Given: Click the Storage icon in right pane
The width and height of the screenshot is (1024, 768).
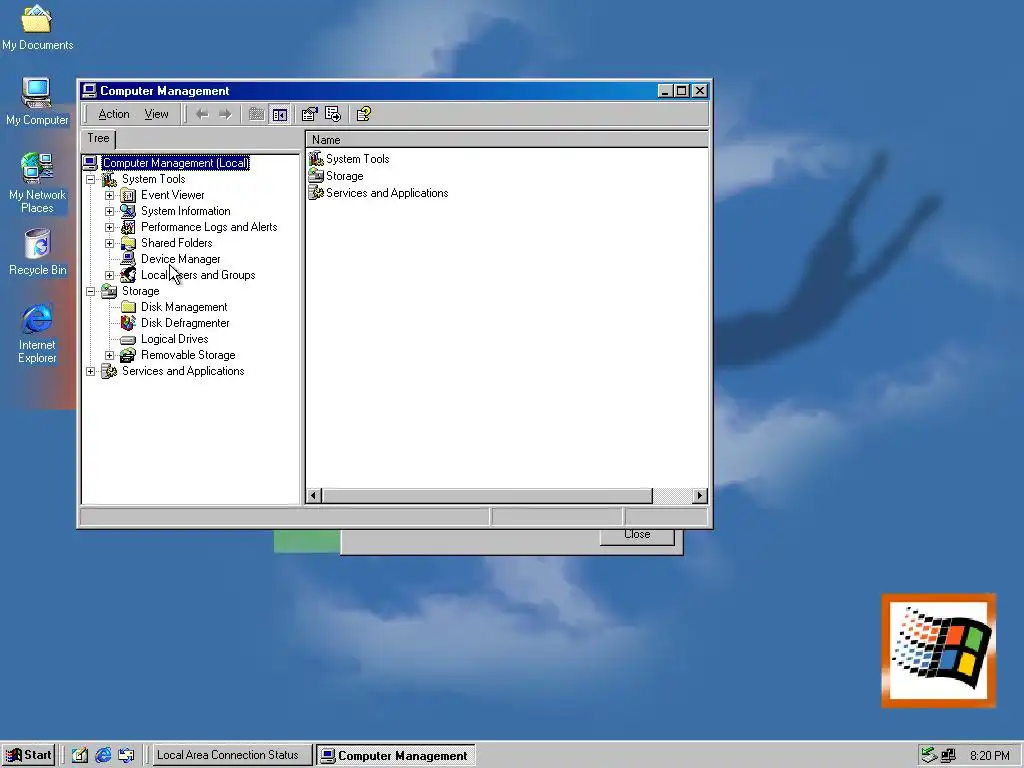Looking at the screenshot, I should [x=316, y=176].
